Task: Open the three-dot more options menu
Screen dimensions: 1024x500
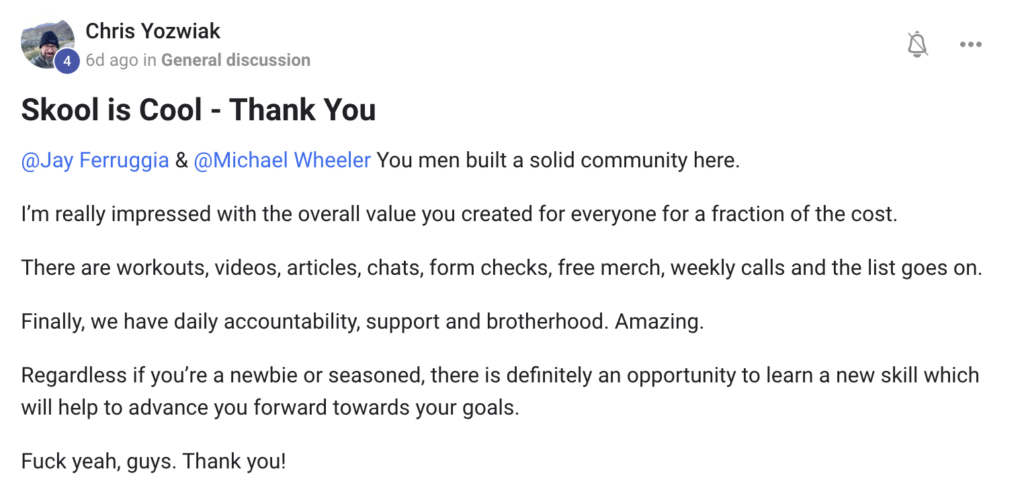Action: click(x=970, y=44)
